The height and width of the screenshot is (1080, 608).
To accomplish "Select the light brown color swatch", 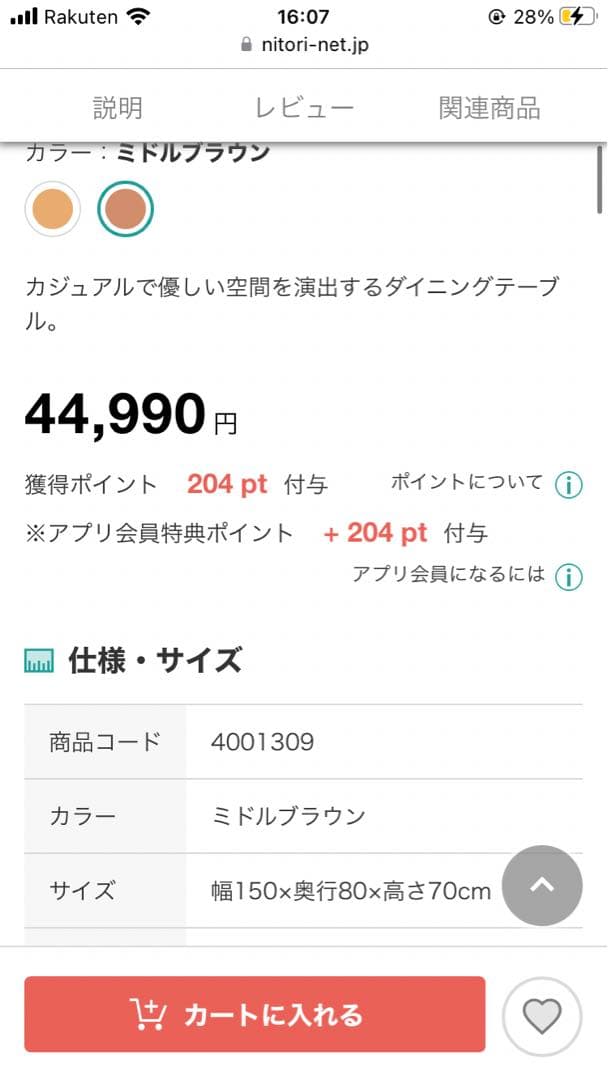I will coord(52,207).
